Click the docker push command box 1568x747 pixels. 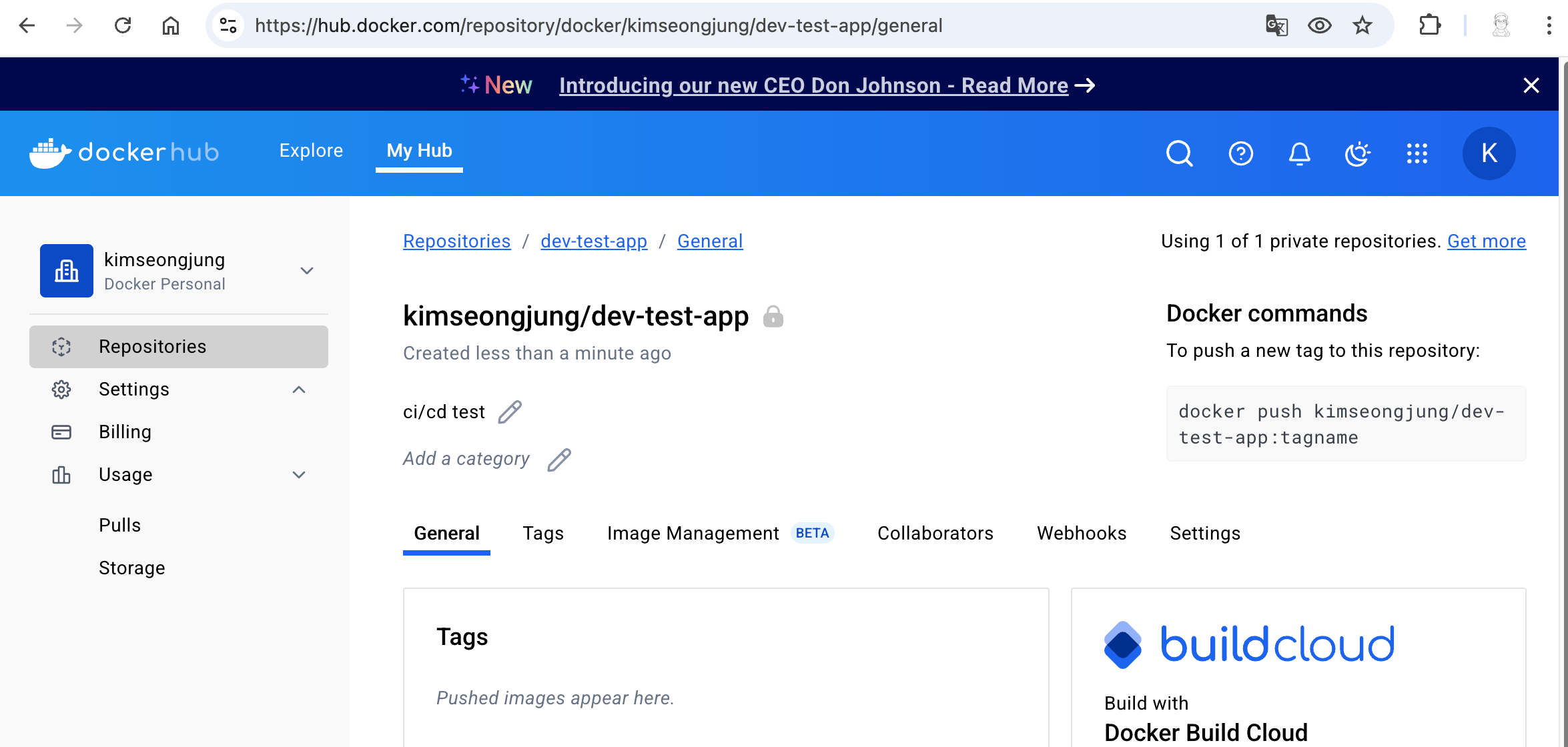pos(1346,424)
